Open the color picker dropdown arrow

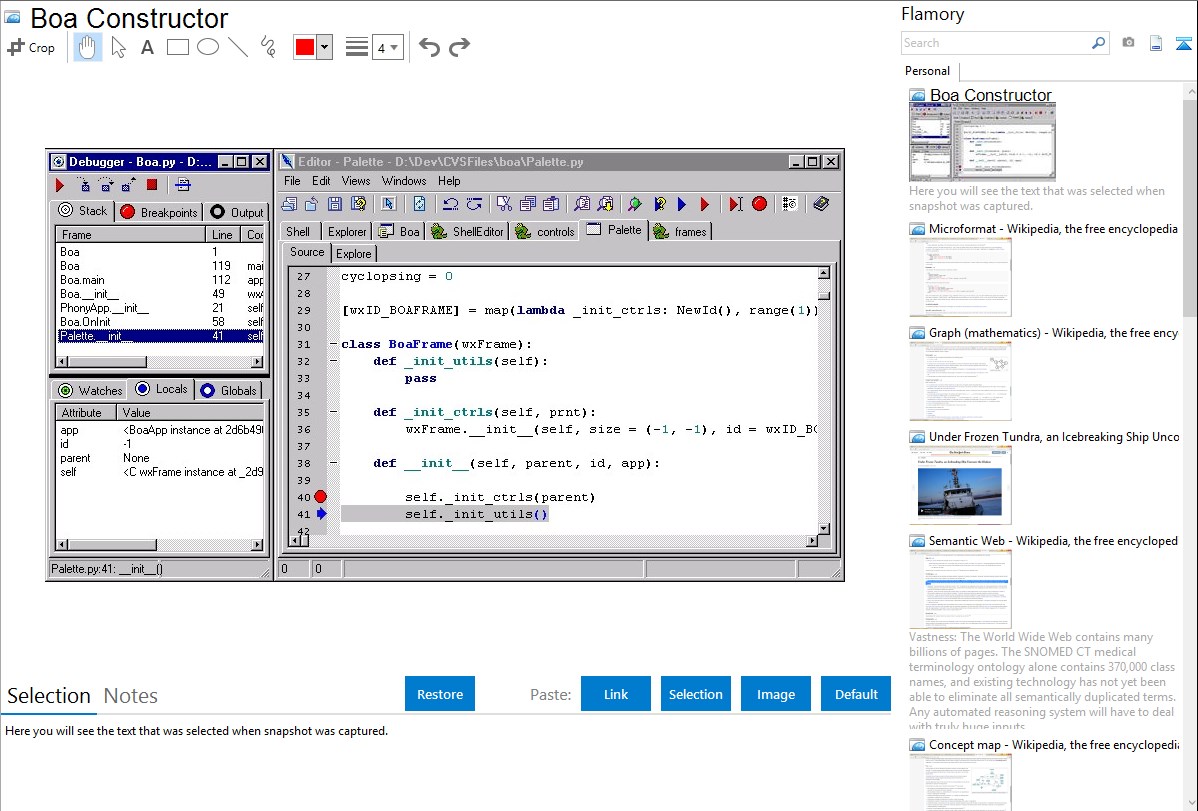coord(324,47)
